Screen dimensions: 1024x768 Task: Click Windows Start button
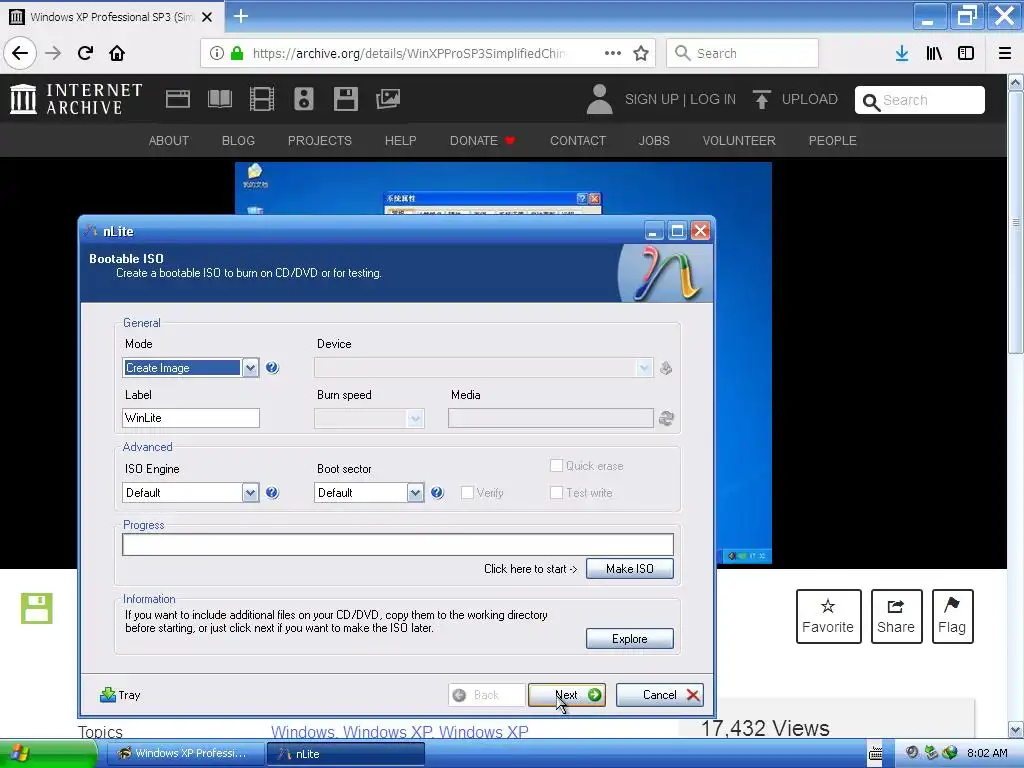point(46,753)
